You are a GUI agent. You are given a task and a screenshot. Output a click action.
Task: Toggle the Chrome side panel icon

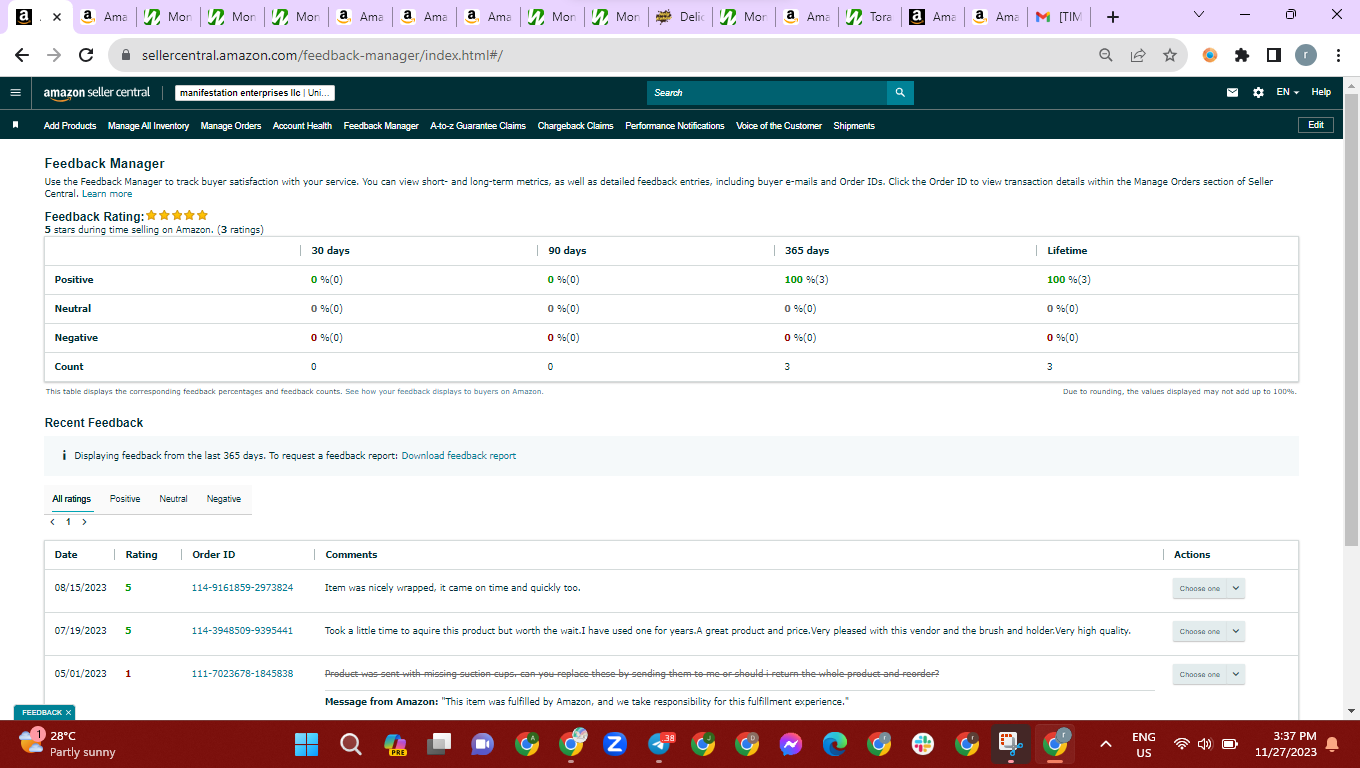[x=1274, y=55]
